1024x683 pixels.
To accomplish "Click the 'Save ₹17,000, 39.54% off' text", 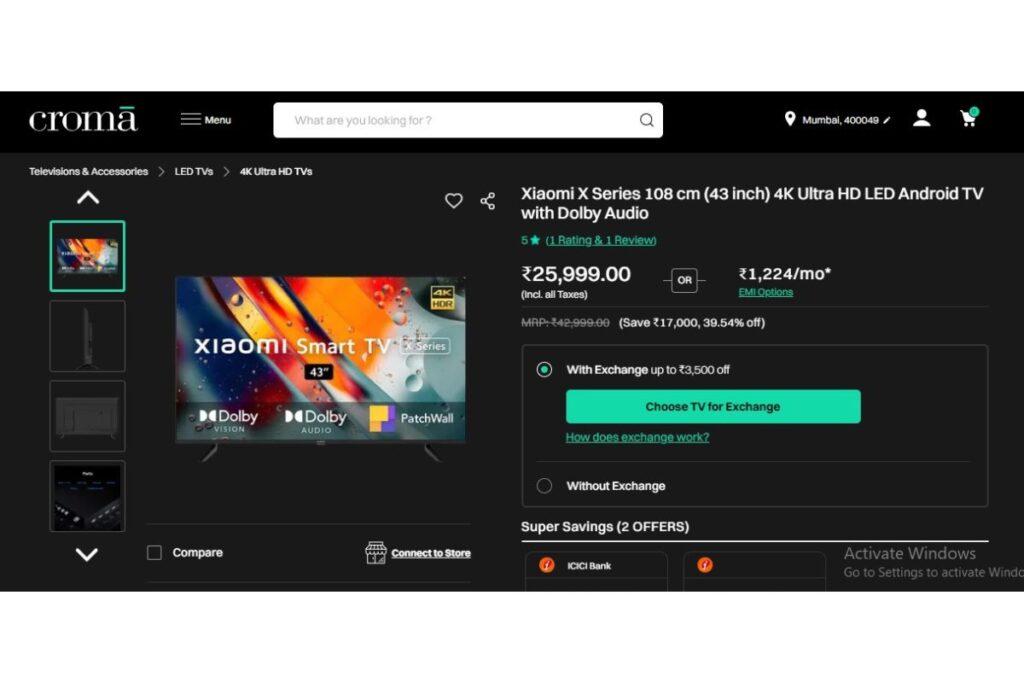I will coord(692,323).
